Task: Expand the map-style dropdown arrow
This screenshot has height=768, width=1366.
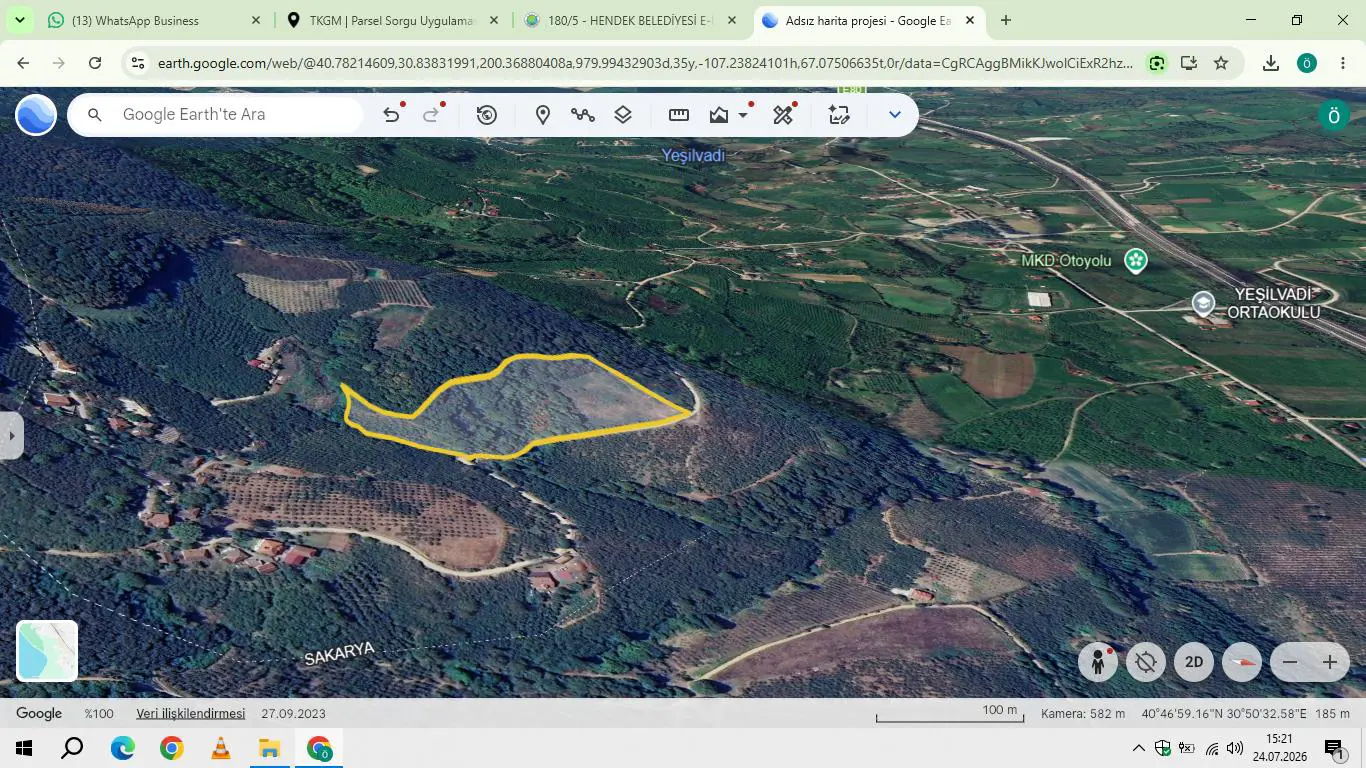Action: tap(743, 115)
